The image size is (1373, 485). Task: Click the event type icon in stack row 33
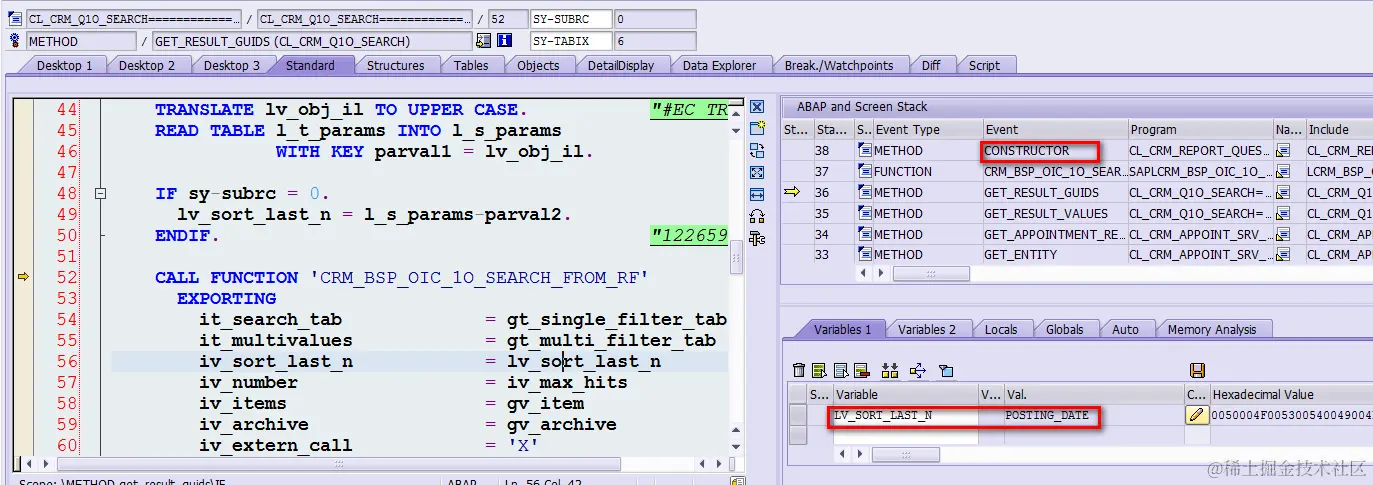pyautogui.click(x=865, y=255)
